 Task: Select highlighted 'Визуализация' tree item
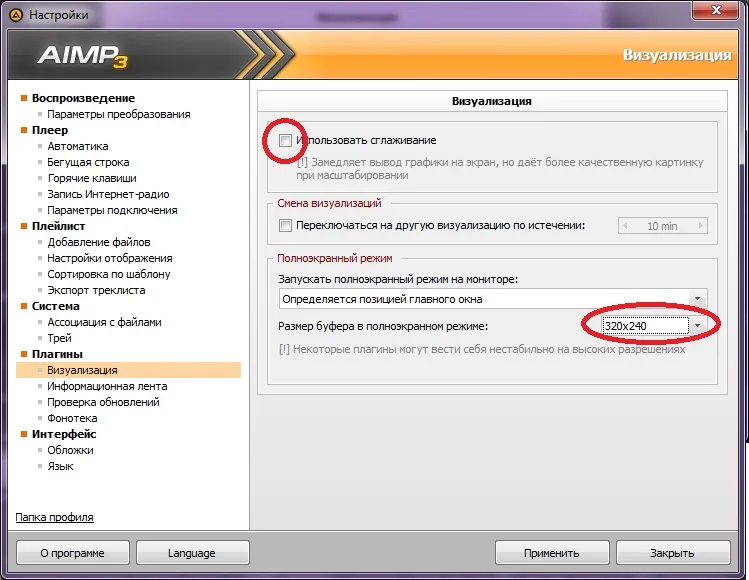[128, 370]
